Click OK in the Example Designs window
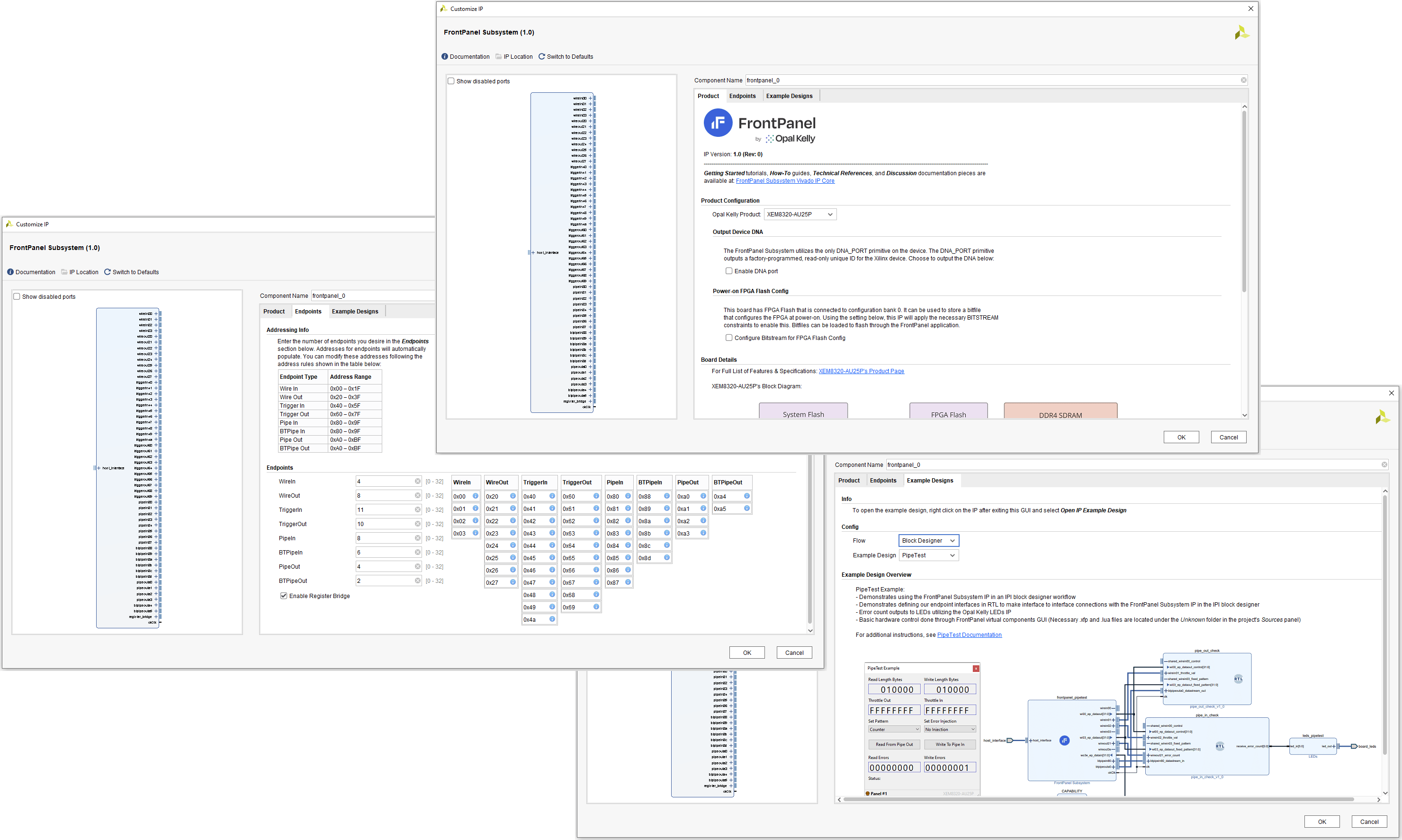Screen dimensions: 1402x840 pos(1321,822)
